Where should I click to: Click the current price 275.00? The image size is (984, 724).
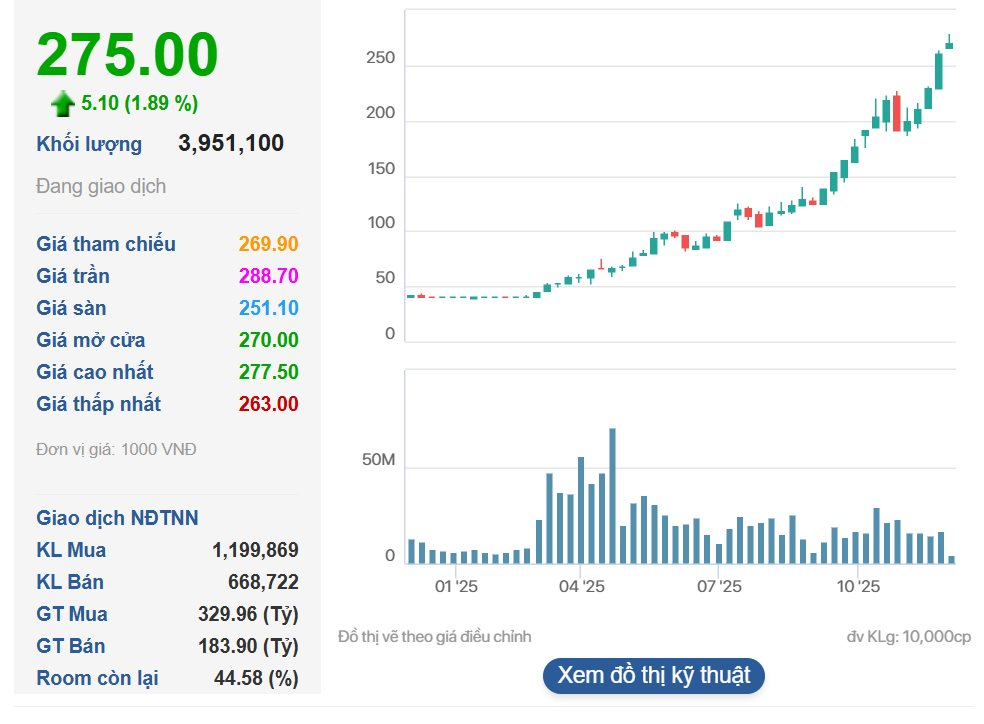(127, 55)
